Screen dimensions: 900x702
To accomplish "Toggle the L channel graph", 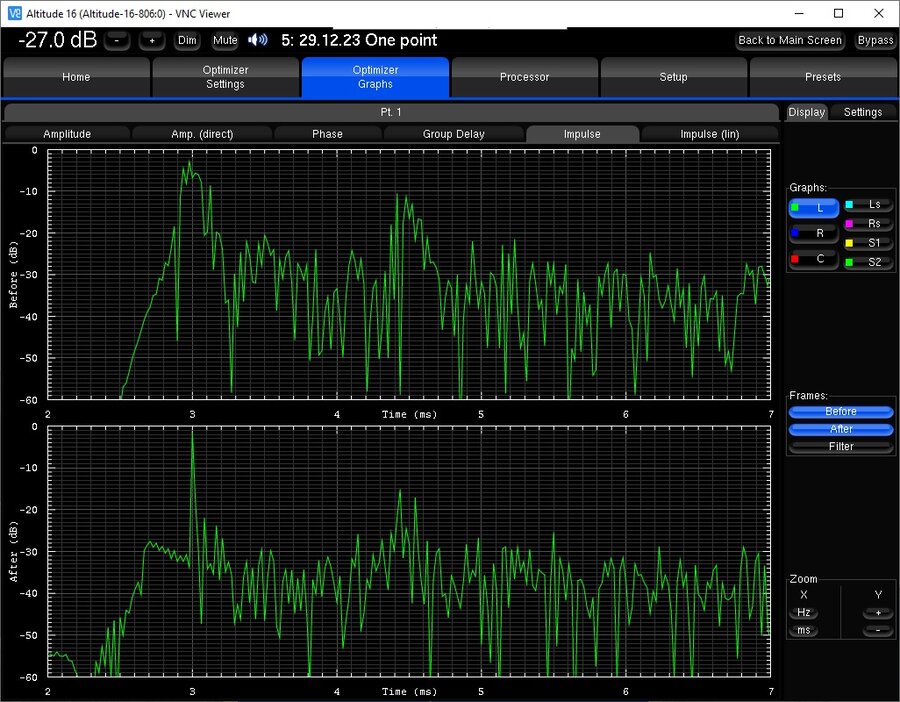I will pyautogui.click(x=814, y=208).
